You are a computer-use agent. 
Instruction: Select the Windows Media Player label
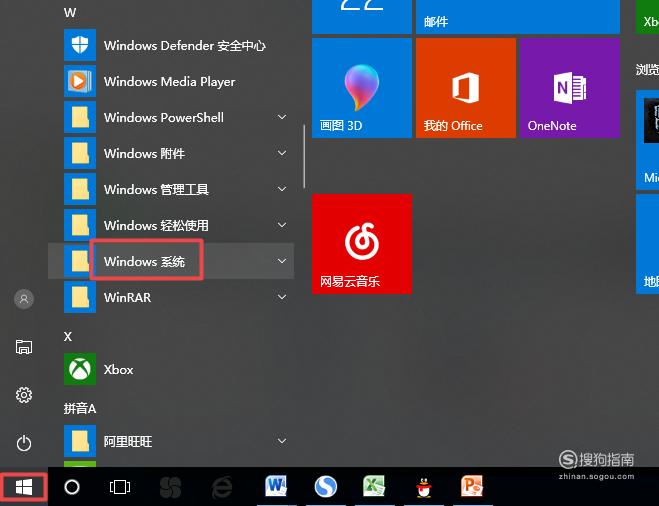(169, 81)
